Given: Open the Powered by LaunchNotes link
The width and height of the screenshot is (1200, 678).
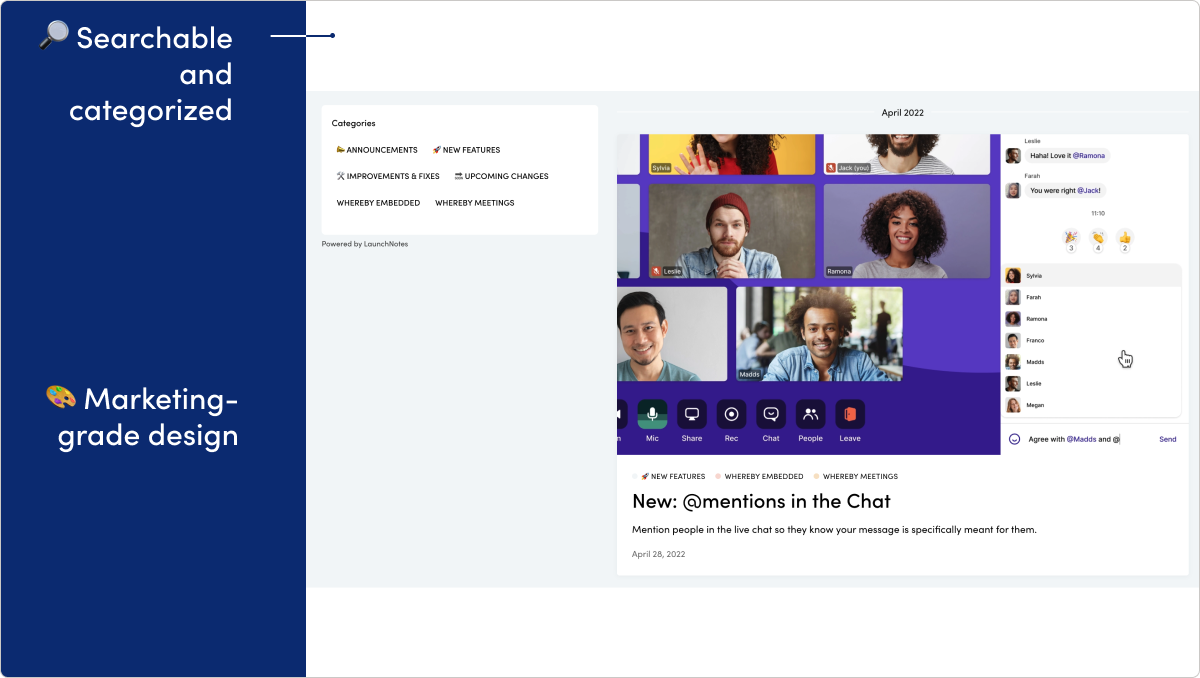Looking at the screenshot, I should [364, 243].
